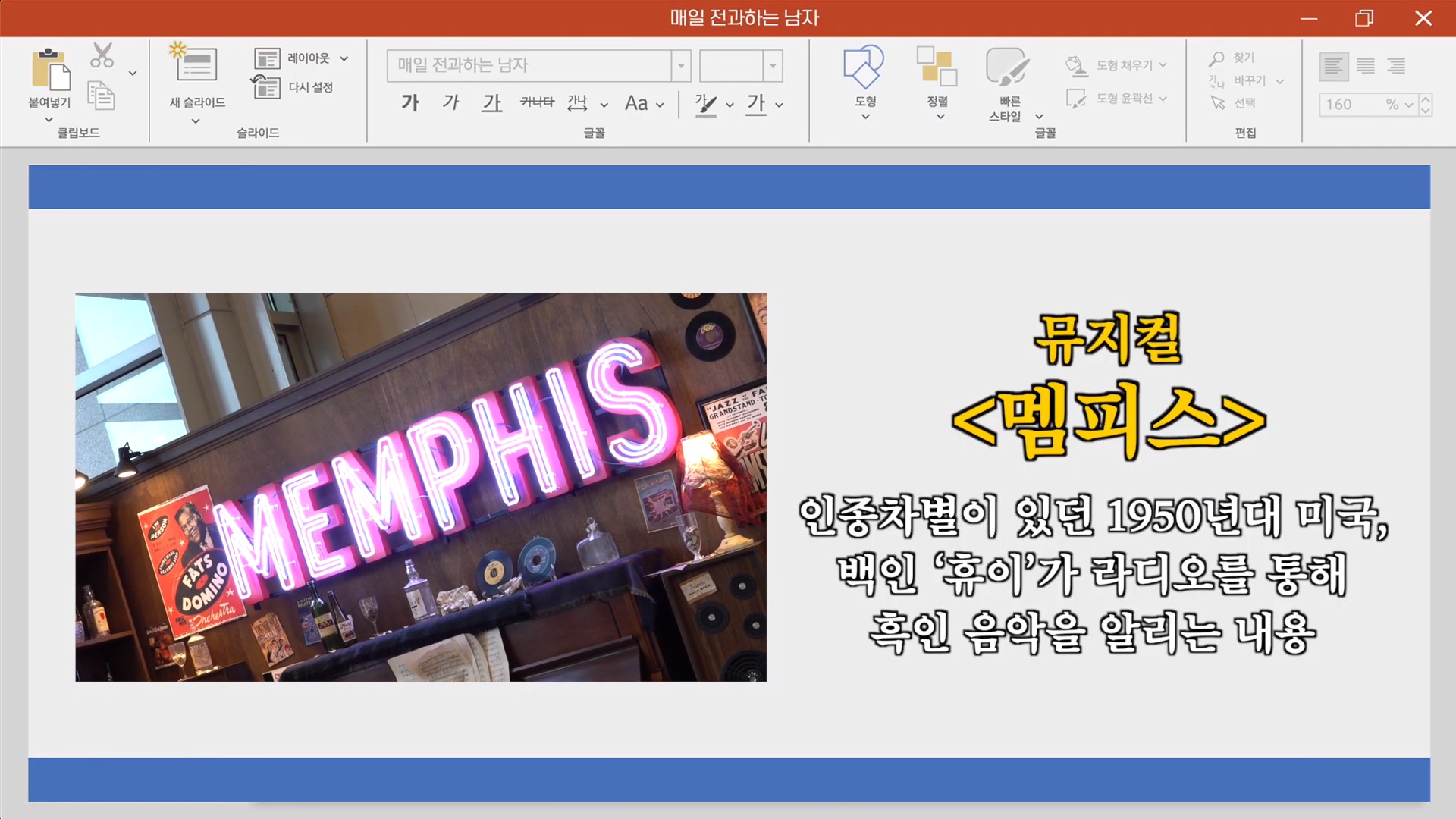Toggle bold 가 formatting

coord(410,102)
